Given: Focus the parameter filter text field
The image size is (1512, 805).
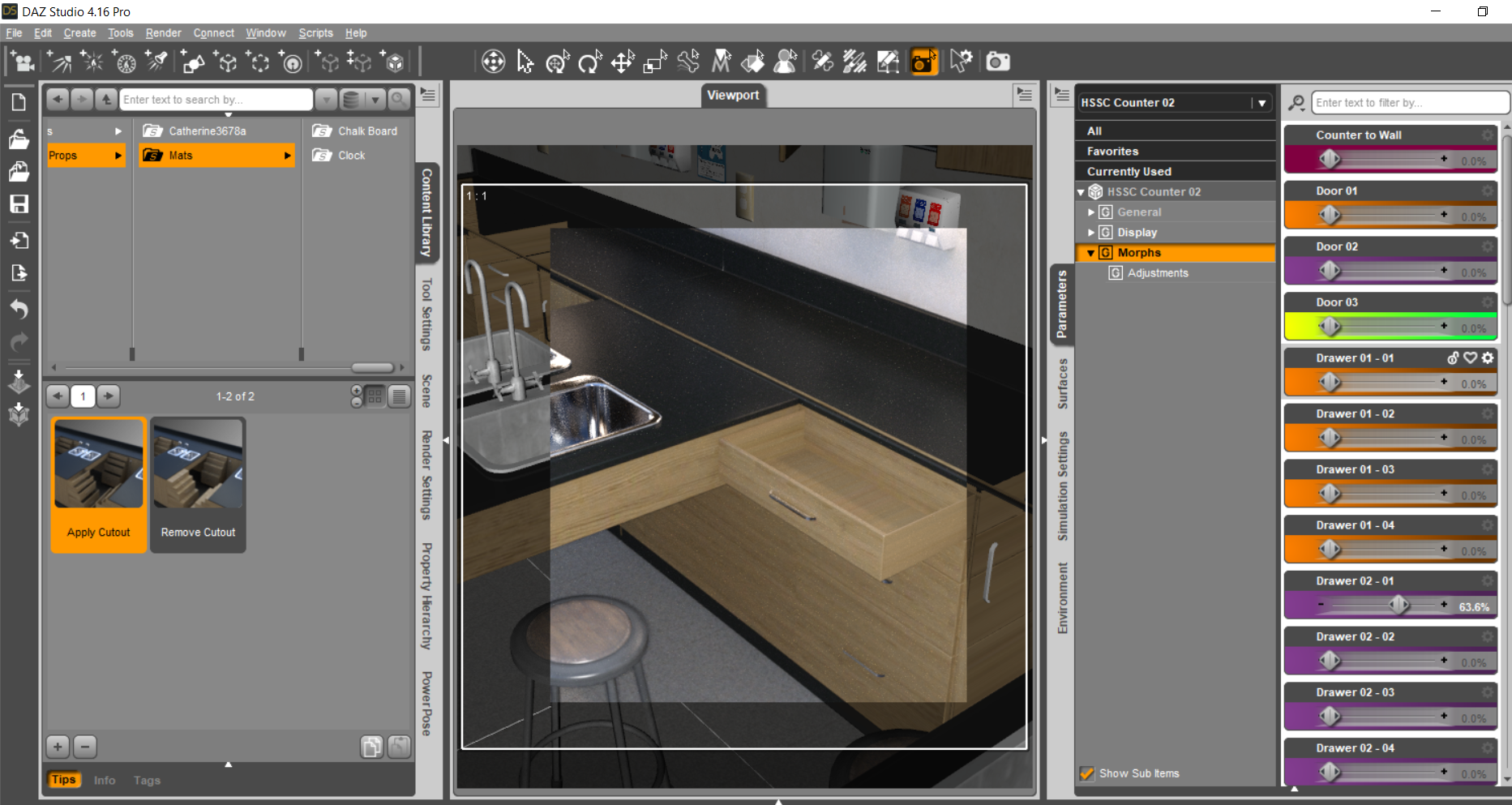Looking at the screenshot, I should 1410,103.
